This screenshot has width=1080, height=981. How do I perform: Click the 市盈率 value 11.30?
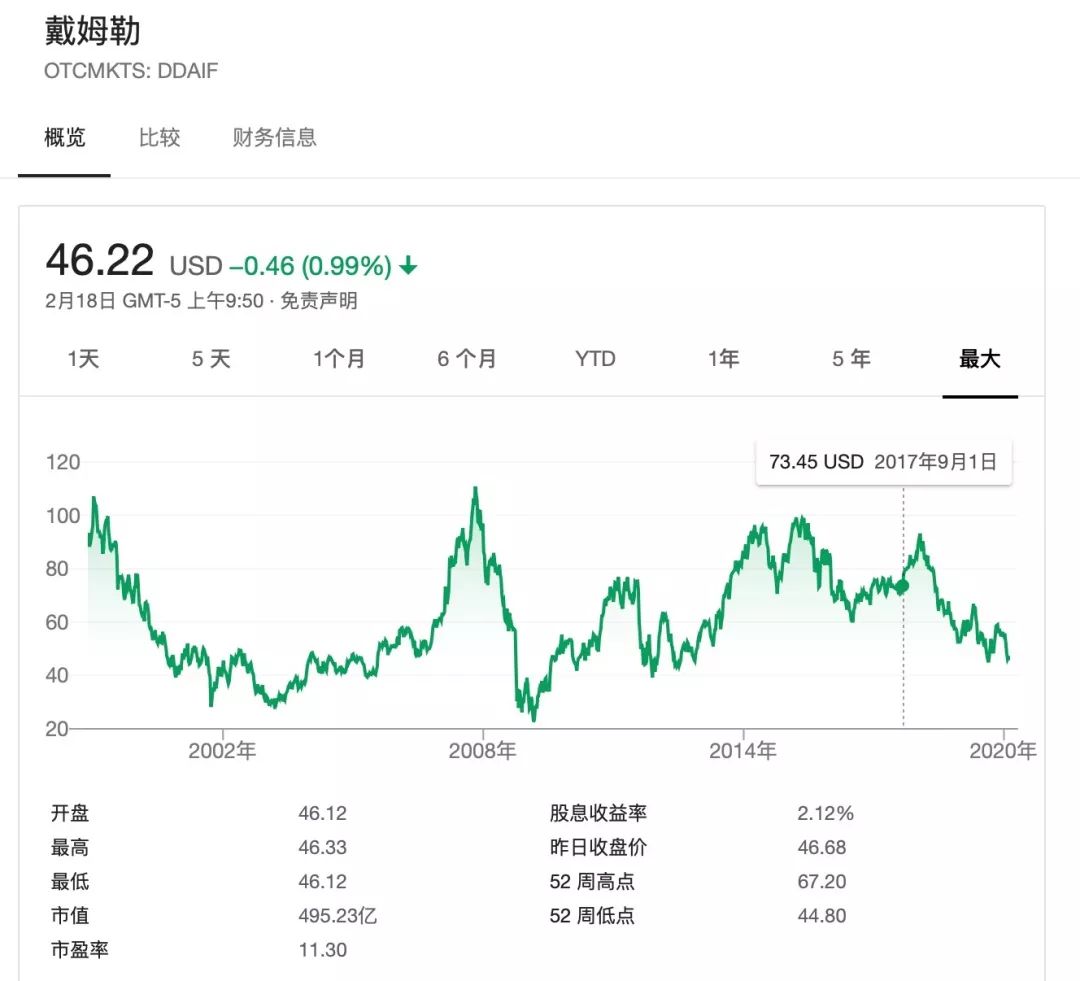point(322,950)
